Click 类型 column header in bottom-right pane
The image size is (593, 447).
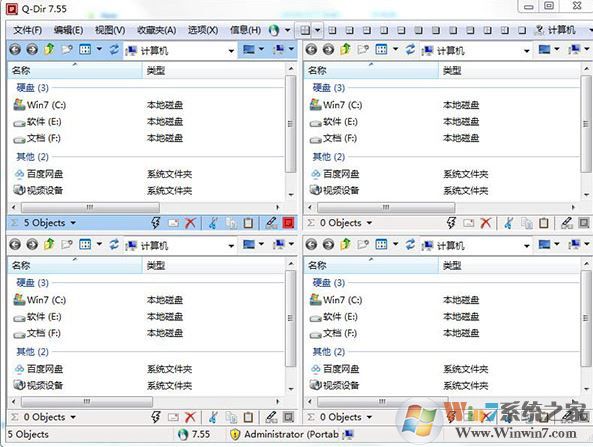[509, 265]
